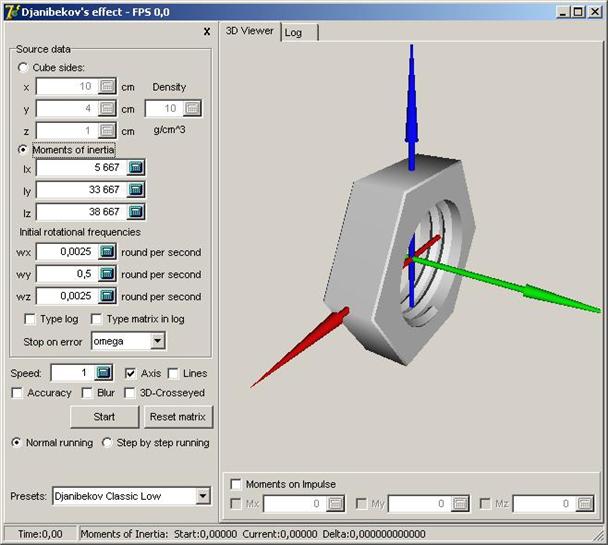Toggle the Axis checkbox
This screenshot has height=545, width=608.
pos(131,373)
